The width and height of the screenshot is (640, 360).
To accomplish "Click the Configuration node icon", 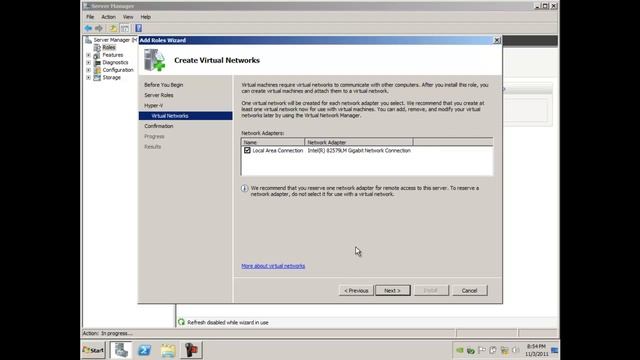I will tap(97, 70).
